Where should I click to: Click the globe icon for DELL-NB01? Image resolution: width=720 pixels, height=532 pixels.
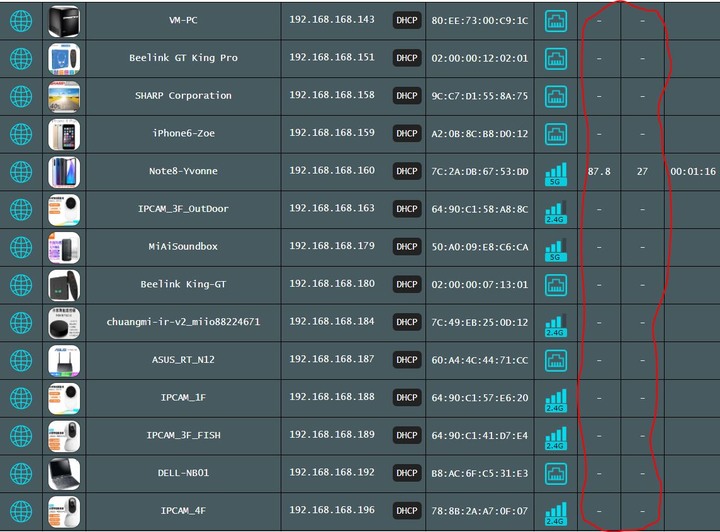coord(21,473)
